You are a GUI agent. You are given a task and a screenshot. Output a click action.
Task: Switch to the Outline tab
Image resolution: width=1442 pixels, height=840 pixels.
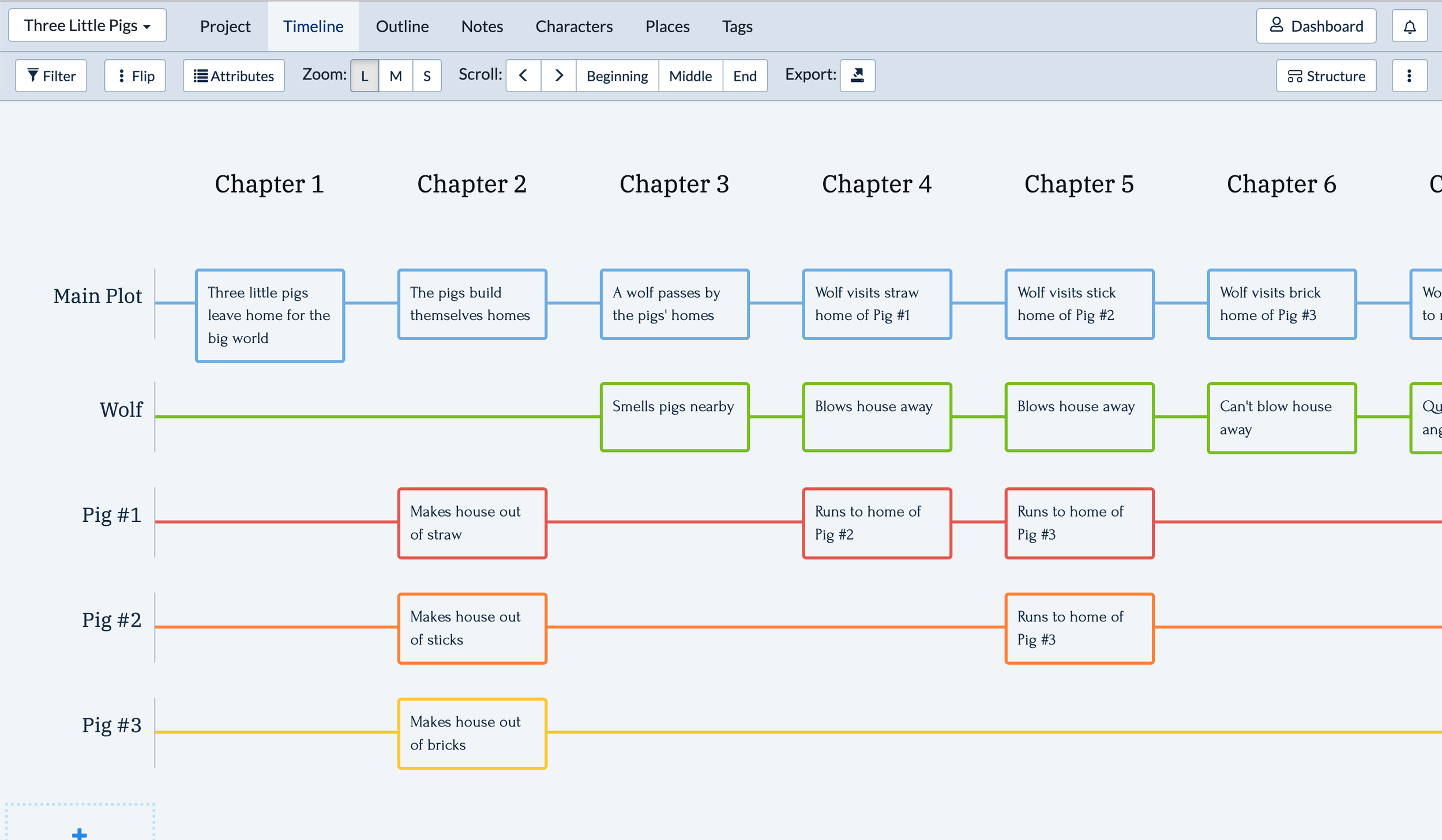pyautogui.click(x=402, y=27)
